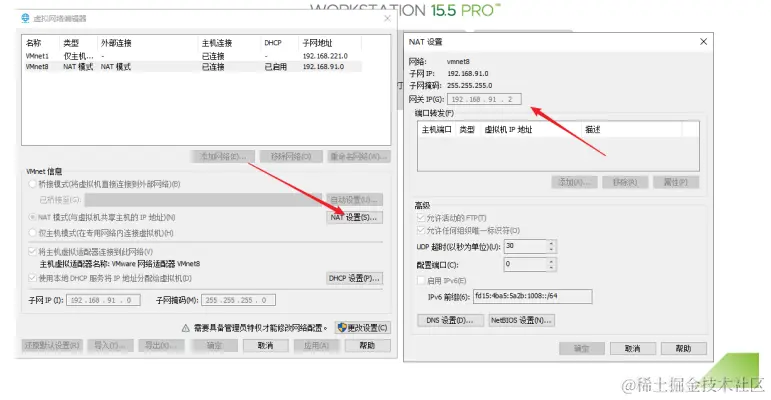
Task: Click 还原默认设置(R) button
Action: coord(52,345)
